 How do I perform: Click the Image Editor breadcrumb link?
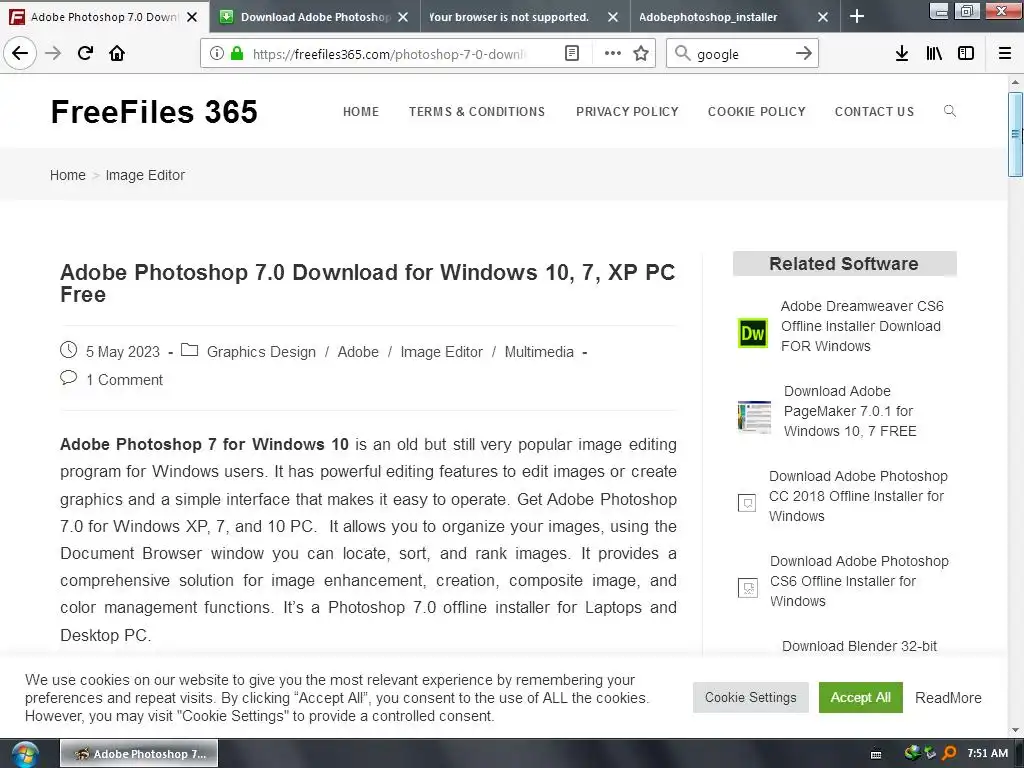pyautogui.click(x=145, y=175)
